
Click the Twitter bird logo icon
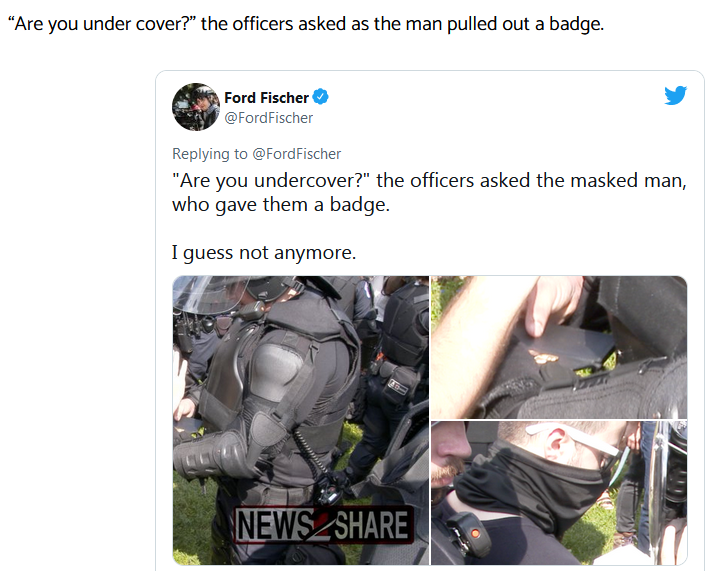click(x=675, y=95)
